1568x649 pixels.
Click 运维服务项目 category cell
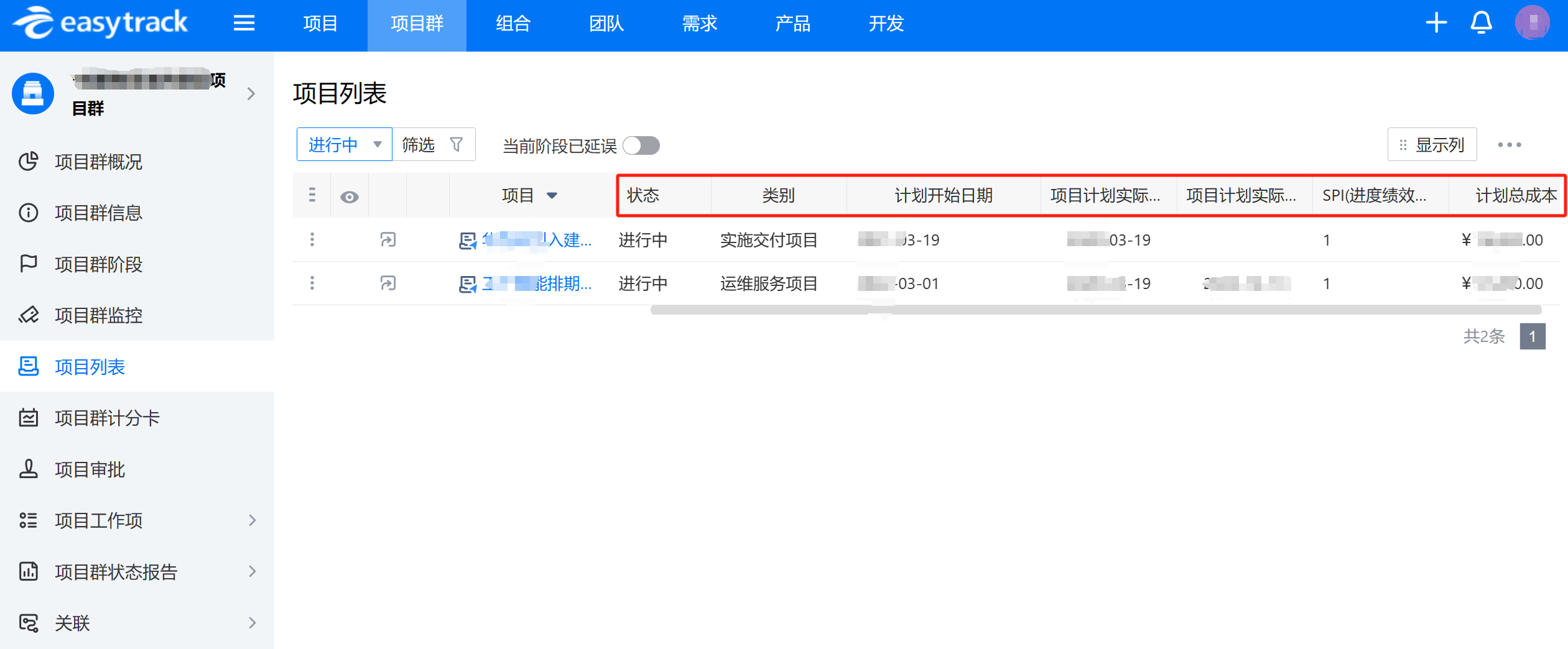(769, 283)
